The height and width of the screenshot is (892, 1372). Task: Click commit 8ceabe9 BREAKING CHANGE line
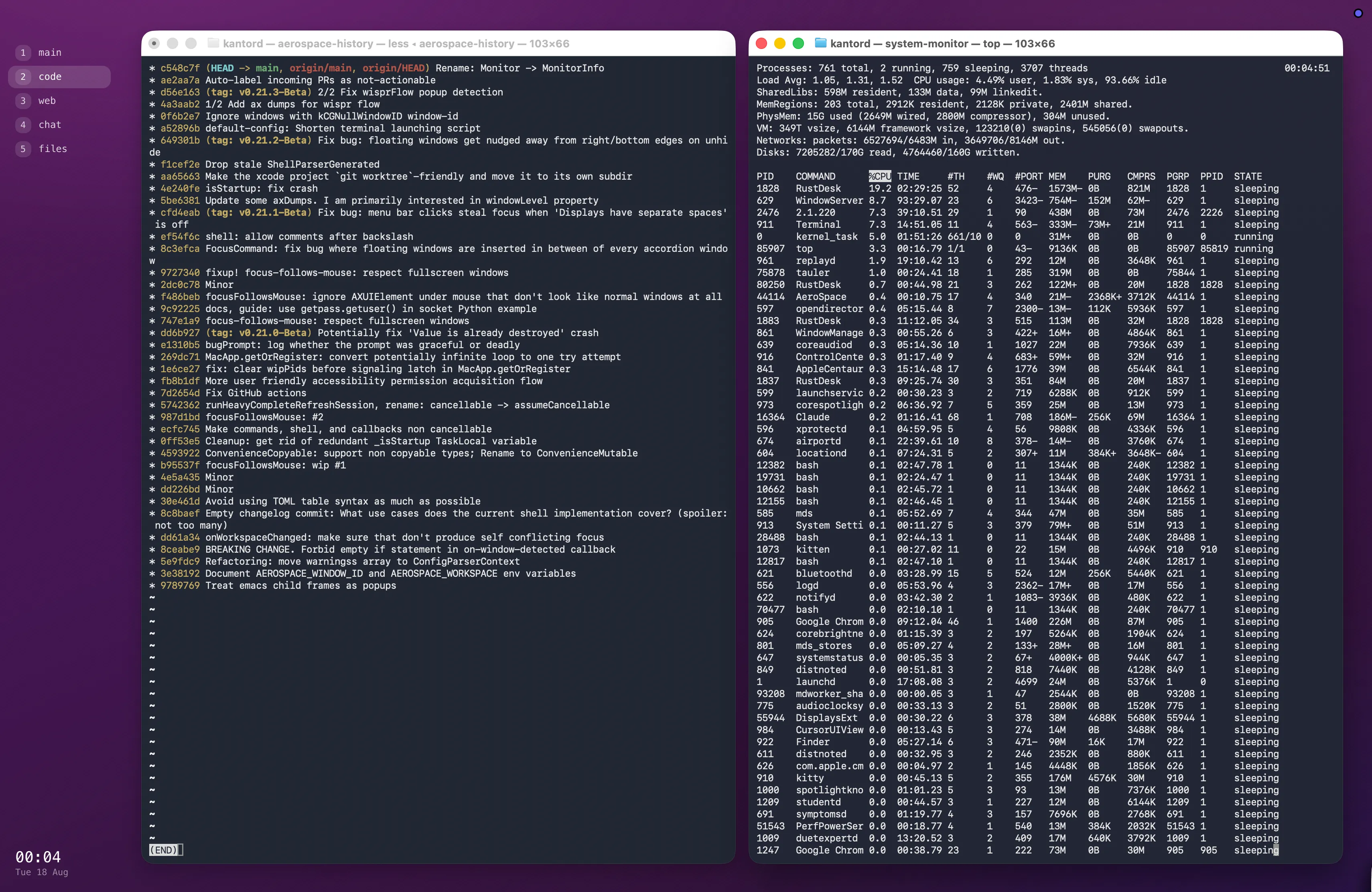(x=382, y=549)
